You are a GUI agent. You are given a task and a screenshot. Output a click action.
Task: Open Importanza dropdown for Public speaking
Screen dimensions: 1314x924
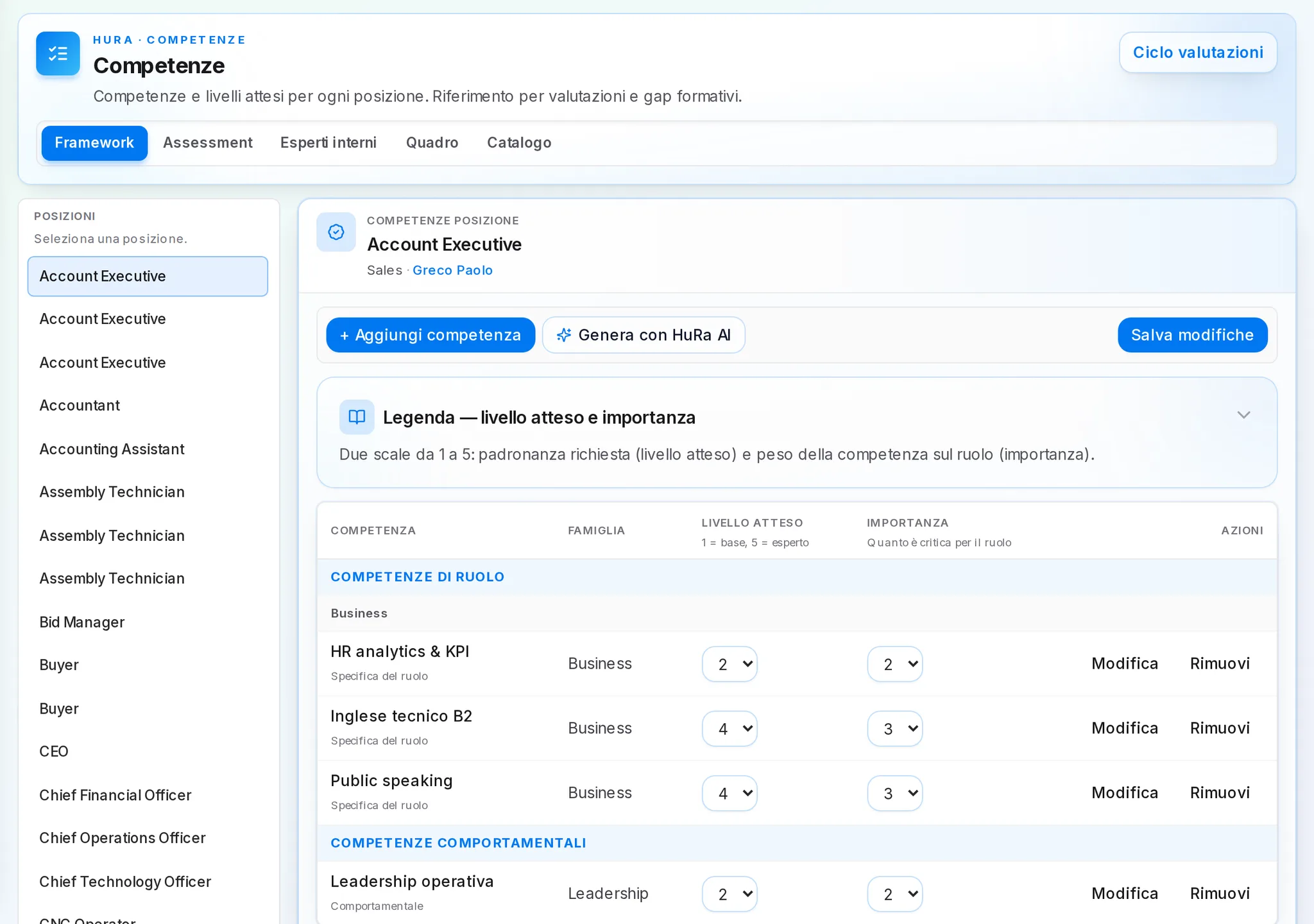click(x=895, y=794)
